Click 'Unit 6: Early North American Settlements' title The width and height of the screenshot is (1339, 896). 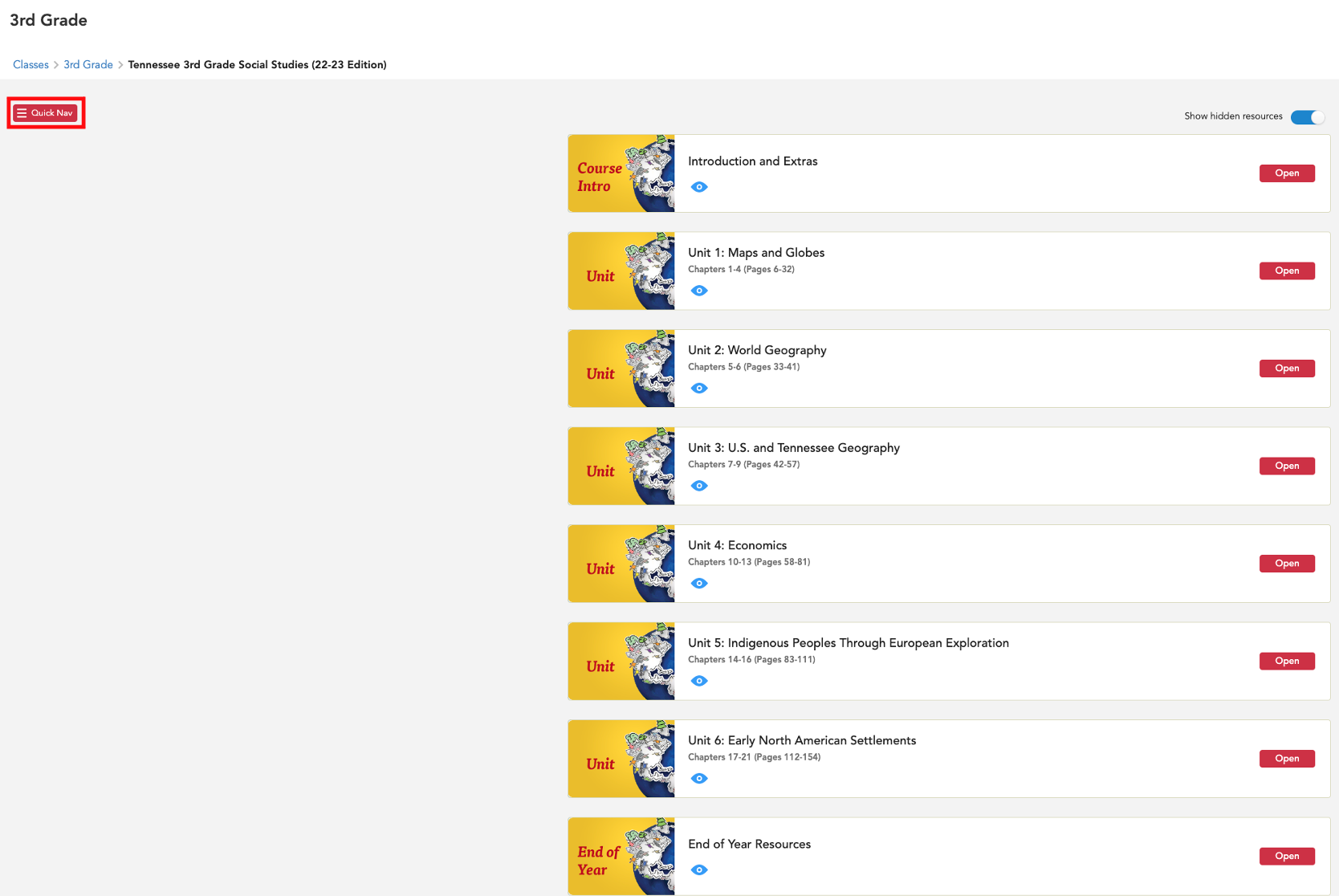(x=802, y=741)
